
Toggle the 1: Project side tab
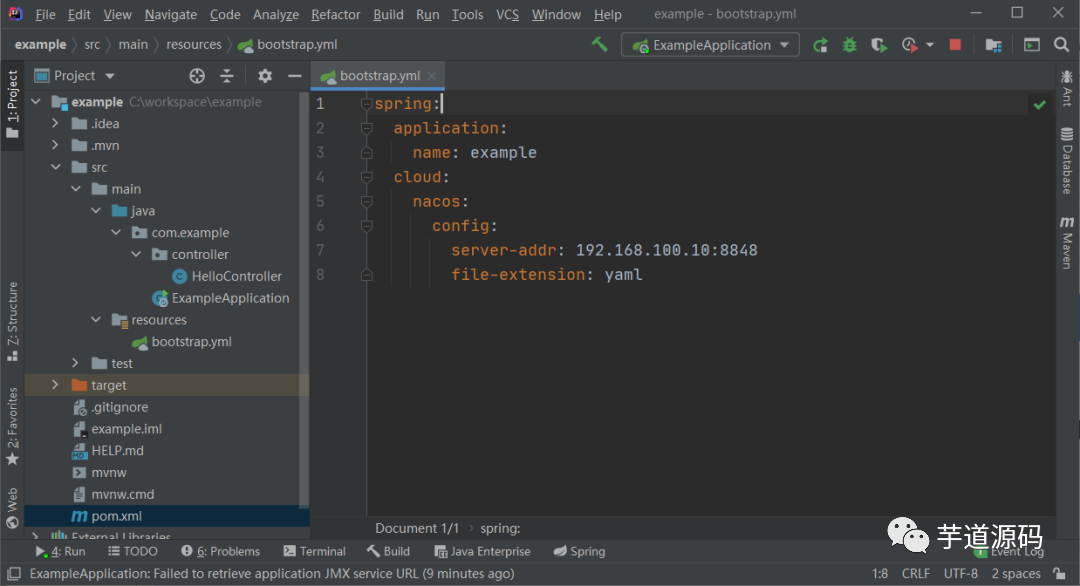[x=12, y=105]
